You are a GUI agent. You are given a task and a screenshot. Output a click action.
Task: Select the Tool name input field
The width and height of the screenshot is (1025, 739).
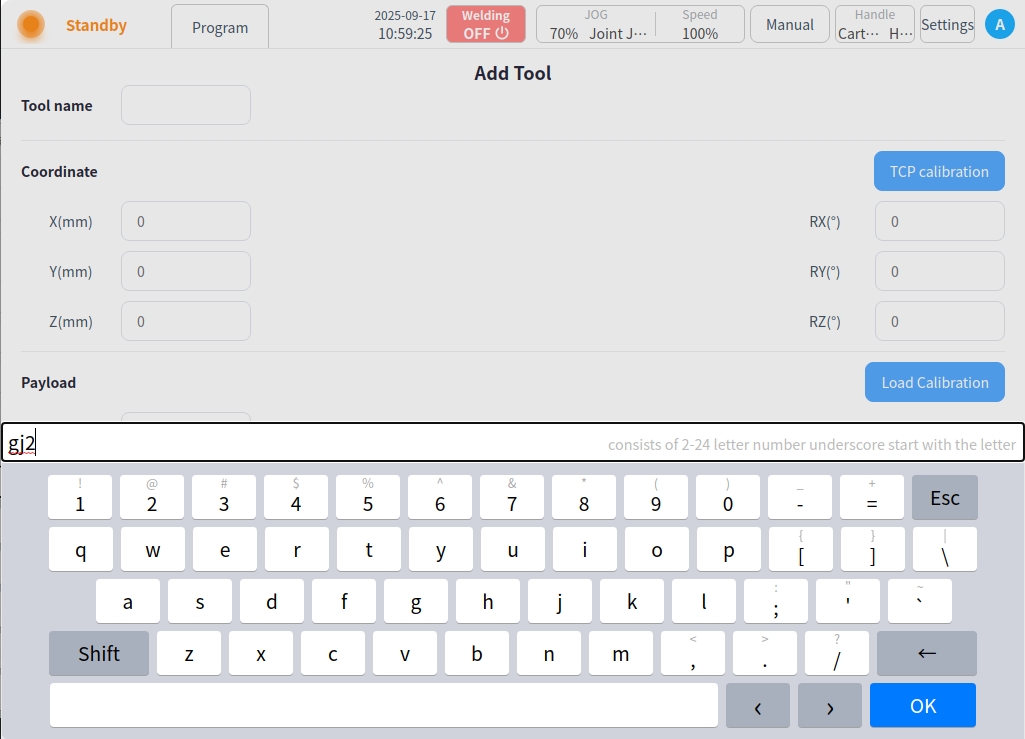pos(186,105)
